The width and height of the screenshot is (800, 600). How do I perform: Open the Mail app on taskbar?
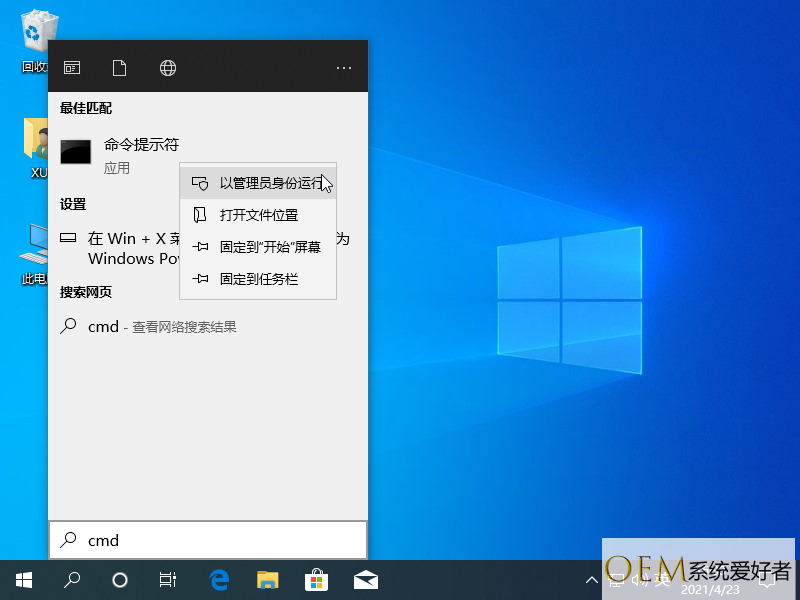point(365,579)
